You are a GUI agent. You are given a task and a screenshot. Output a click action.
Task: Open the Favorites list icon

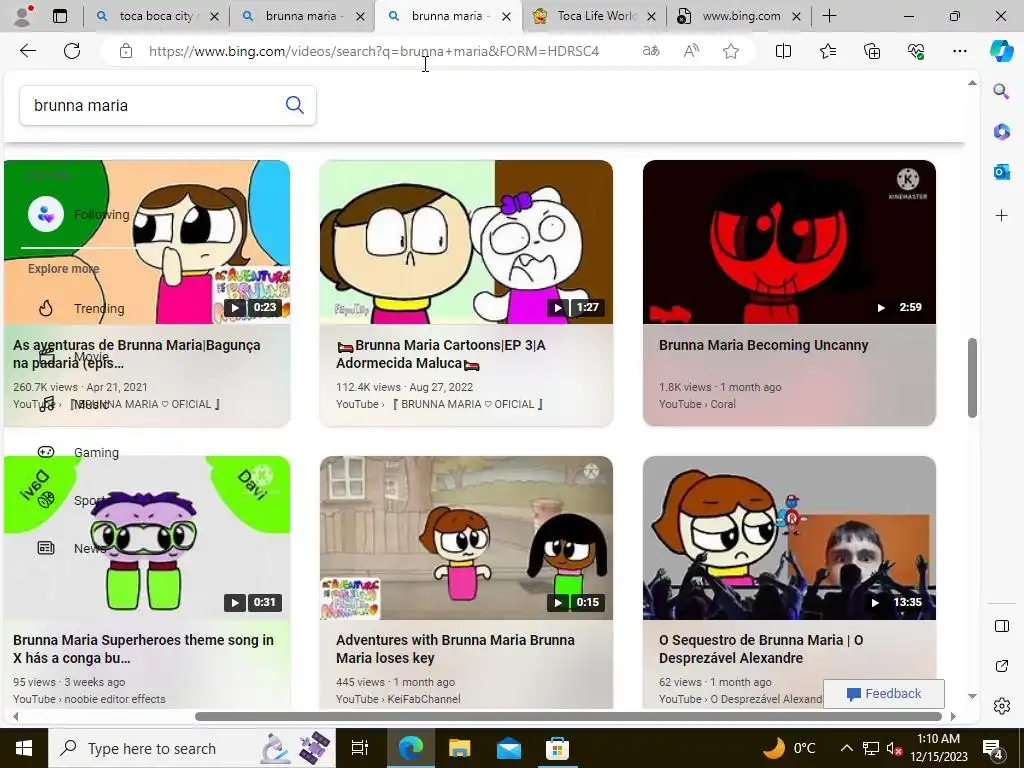[x=827, y=51]
